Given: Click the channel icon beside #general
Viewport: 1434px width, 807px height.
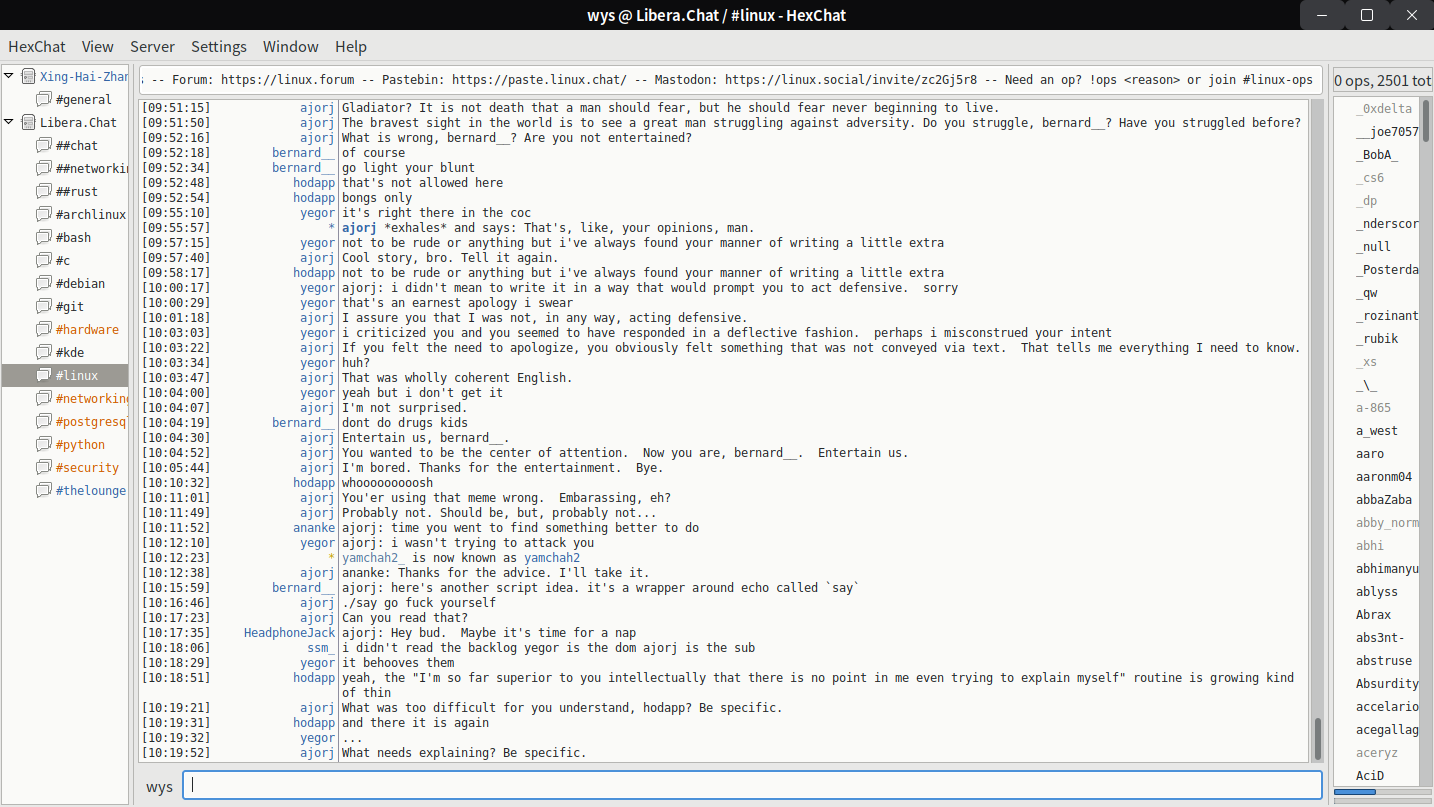Looking at the screenshot, I should (43, 100).
